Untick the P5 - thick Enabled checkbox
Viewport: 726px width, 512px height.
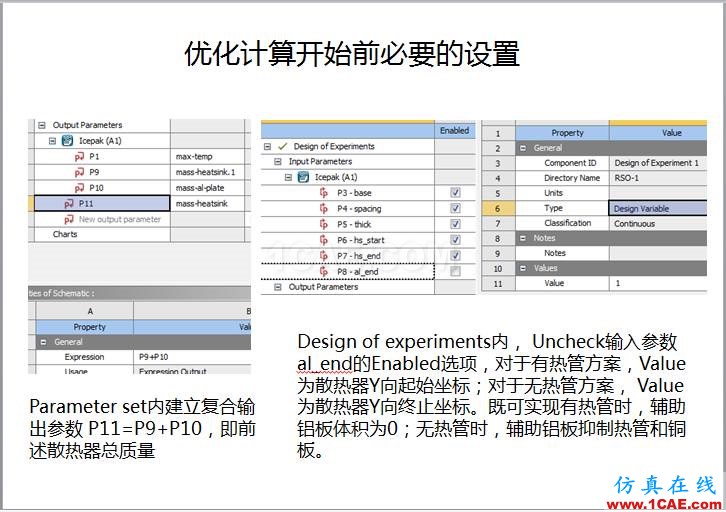tap(455, 224)
